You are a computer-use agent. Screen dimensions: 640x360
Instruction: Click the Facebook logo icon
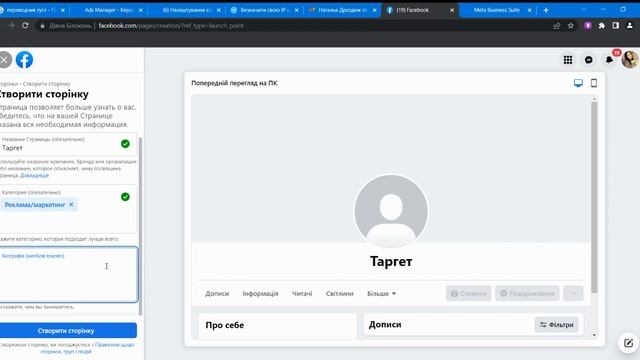24,60
